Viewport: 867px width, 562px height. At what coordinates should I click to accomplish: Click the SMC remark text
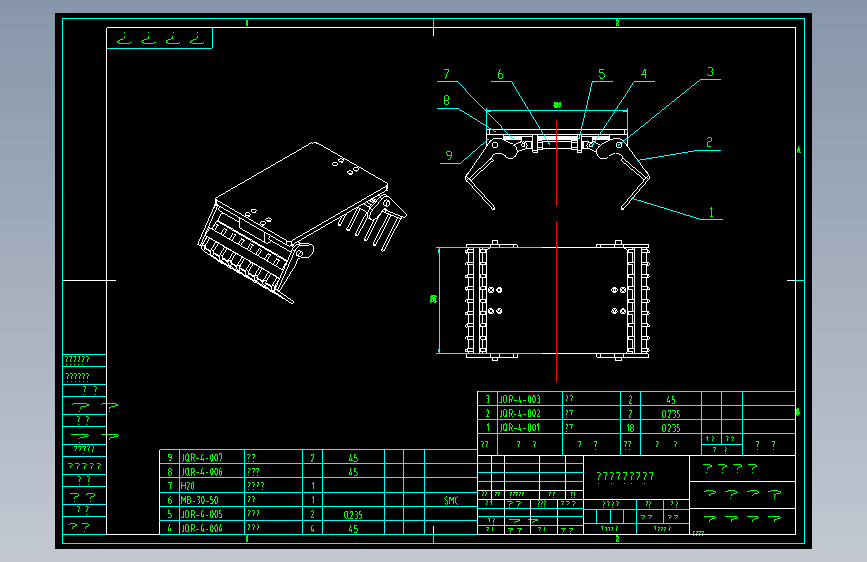coord(451,501)
